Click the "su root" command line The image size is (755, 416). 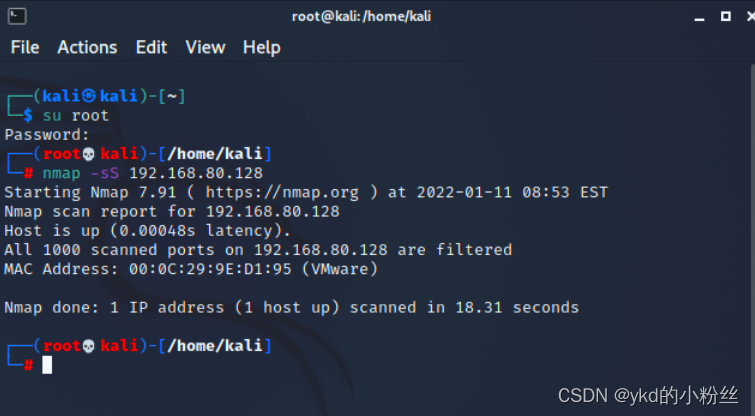76,116
